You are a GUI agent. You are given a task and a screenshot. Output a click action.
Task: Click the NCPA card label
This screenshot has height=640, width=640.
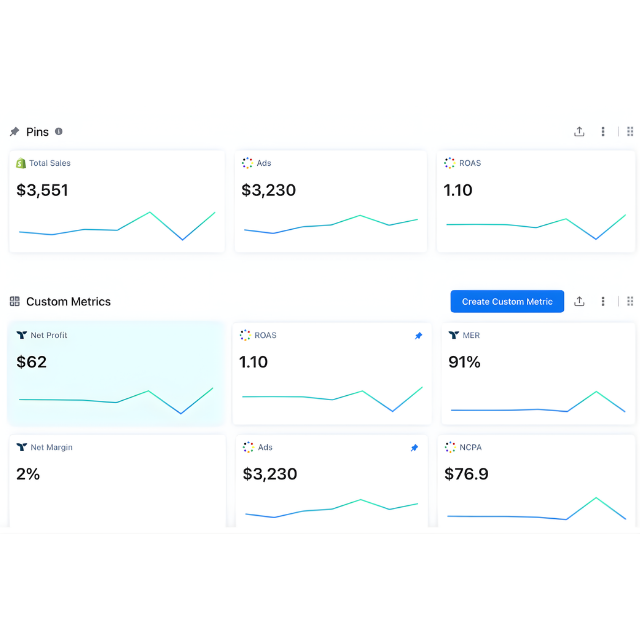pyautogui.click(x=471, y=447)
